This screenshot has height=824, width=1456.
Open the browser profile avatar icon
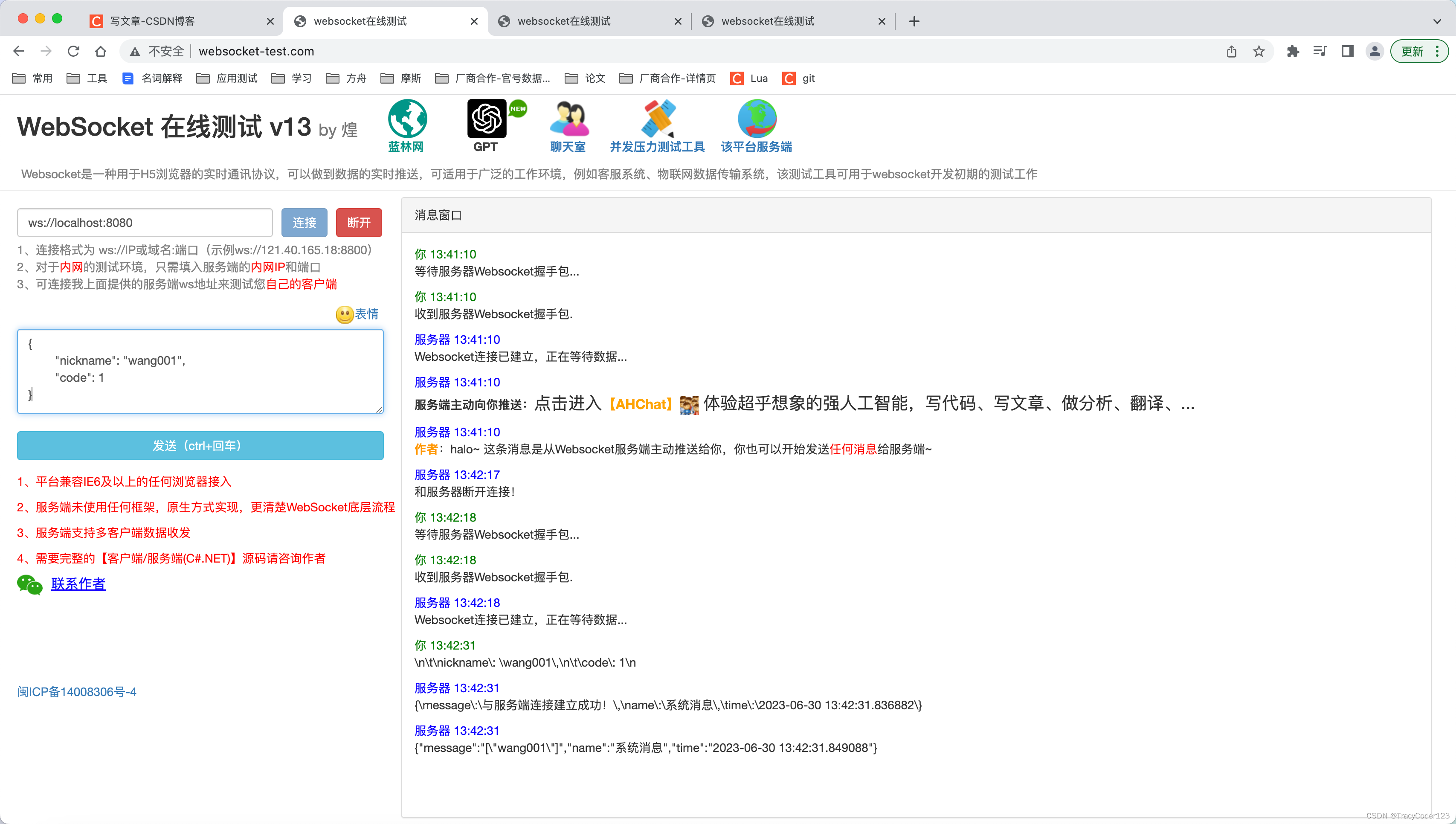tap(1375, 51)
